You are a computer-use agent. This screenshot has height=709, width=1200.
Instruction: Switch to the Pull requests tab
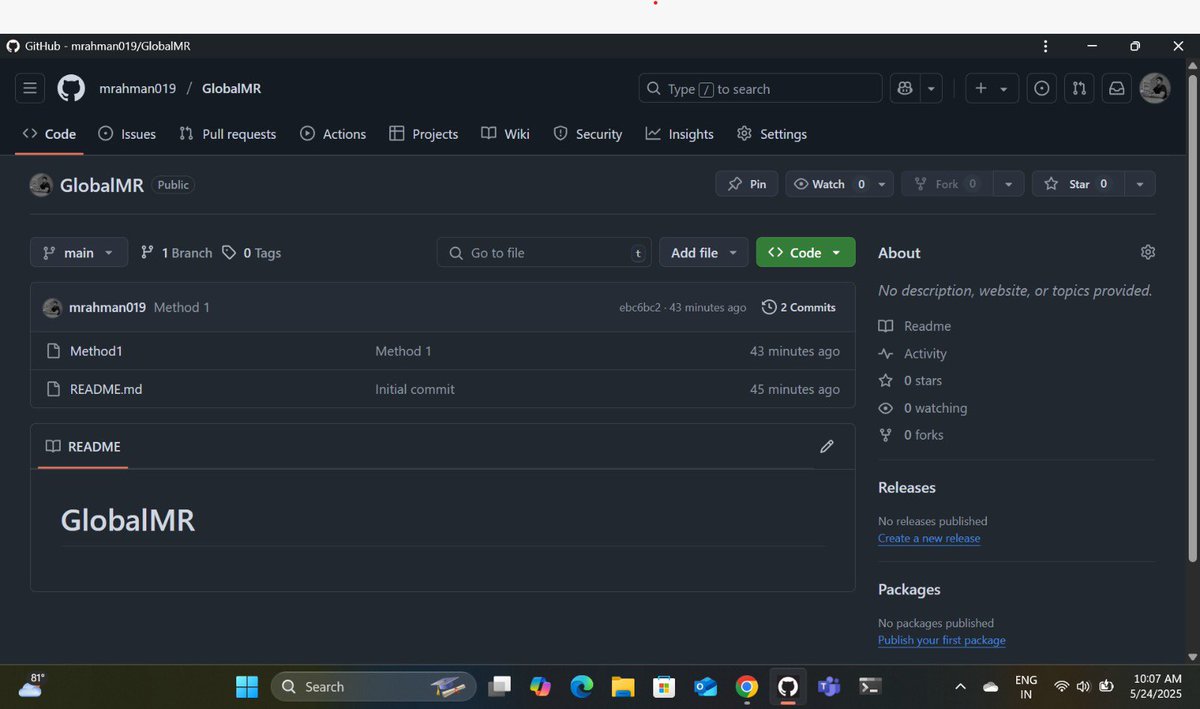[x=227, y=134]
